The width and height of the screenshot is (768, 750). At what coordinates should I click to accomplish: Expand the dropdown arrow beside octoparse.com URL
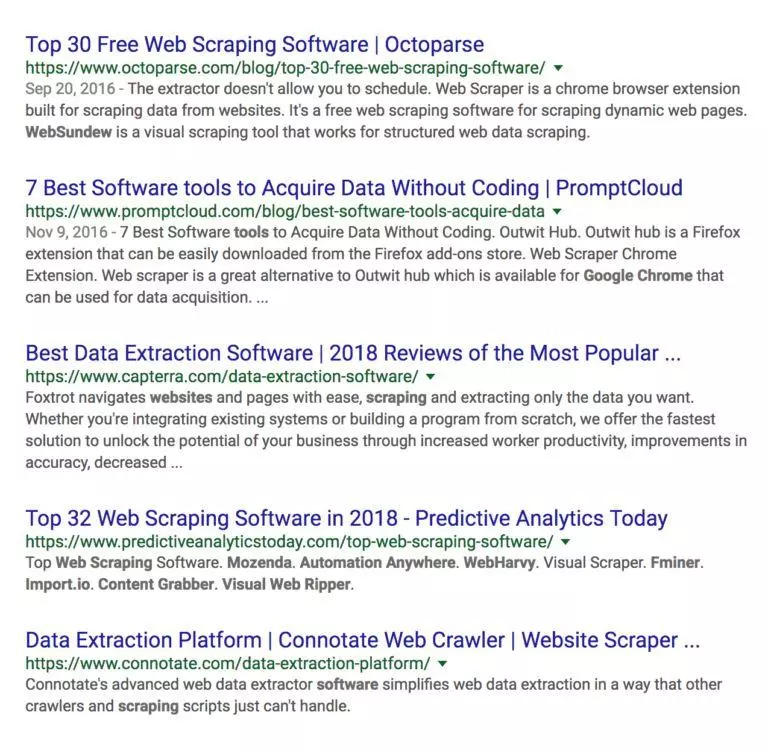coord(558,68)
